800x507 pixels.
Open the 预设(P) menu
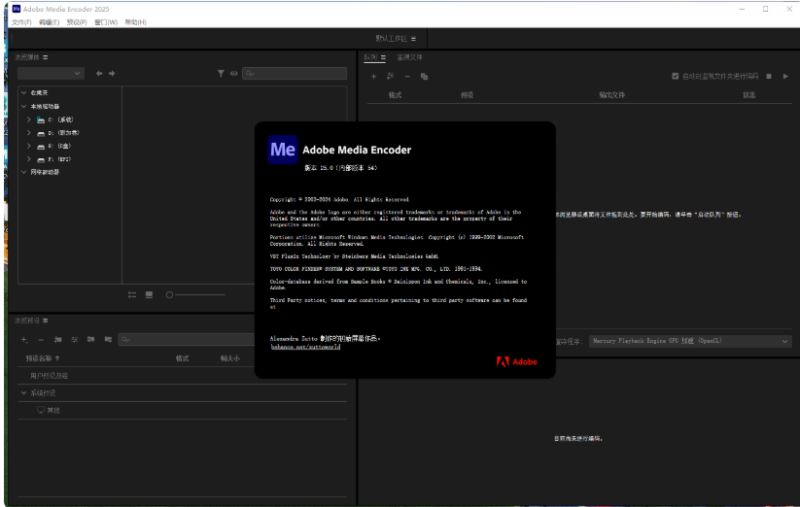[x=77, y=22]
